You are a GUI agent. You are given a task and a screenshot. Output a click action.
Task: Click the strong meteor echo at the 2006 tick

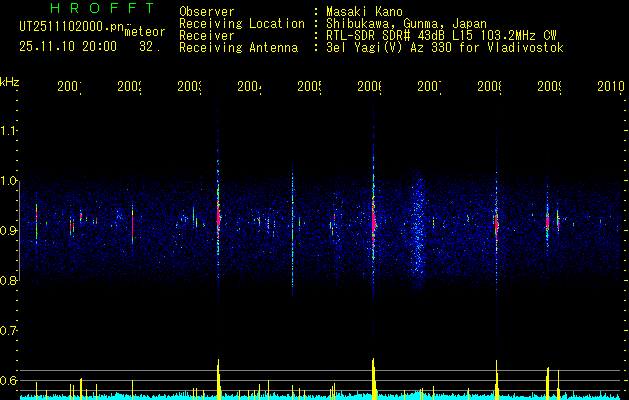click(x=373, y=223)
